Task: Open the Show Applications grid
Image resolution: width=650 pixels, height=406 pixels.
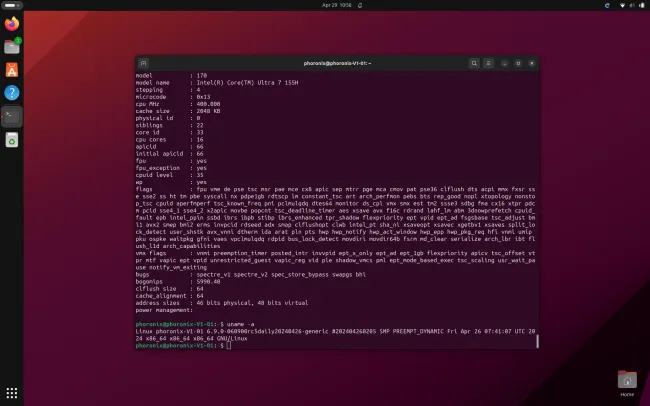Action: tap(13, 392)
